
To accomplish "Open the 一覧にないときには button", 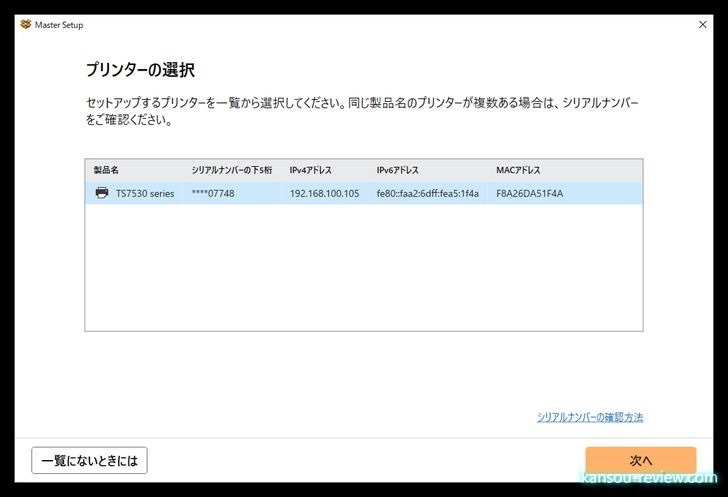I will click(90, 460).
